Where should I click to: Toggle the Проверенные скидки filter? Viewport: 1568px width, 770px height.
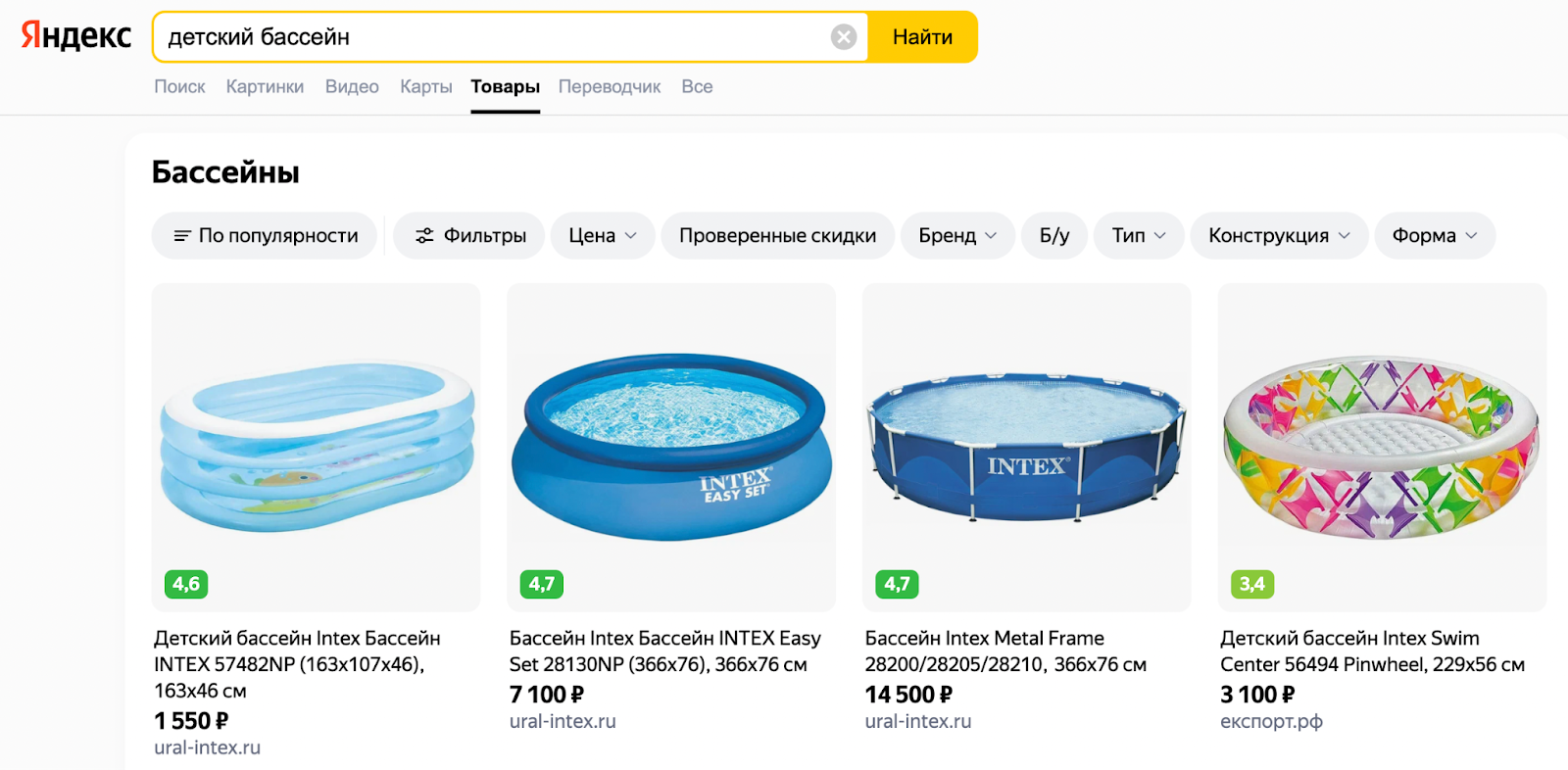pos(777,236)
